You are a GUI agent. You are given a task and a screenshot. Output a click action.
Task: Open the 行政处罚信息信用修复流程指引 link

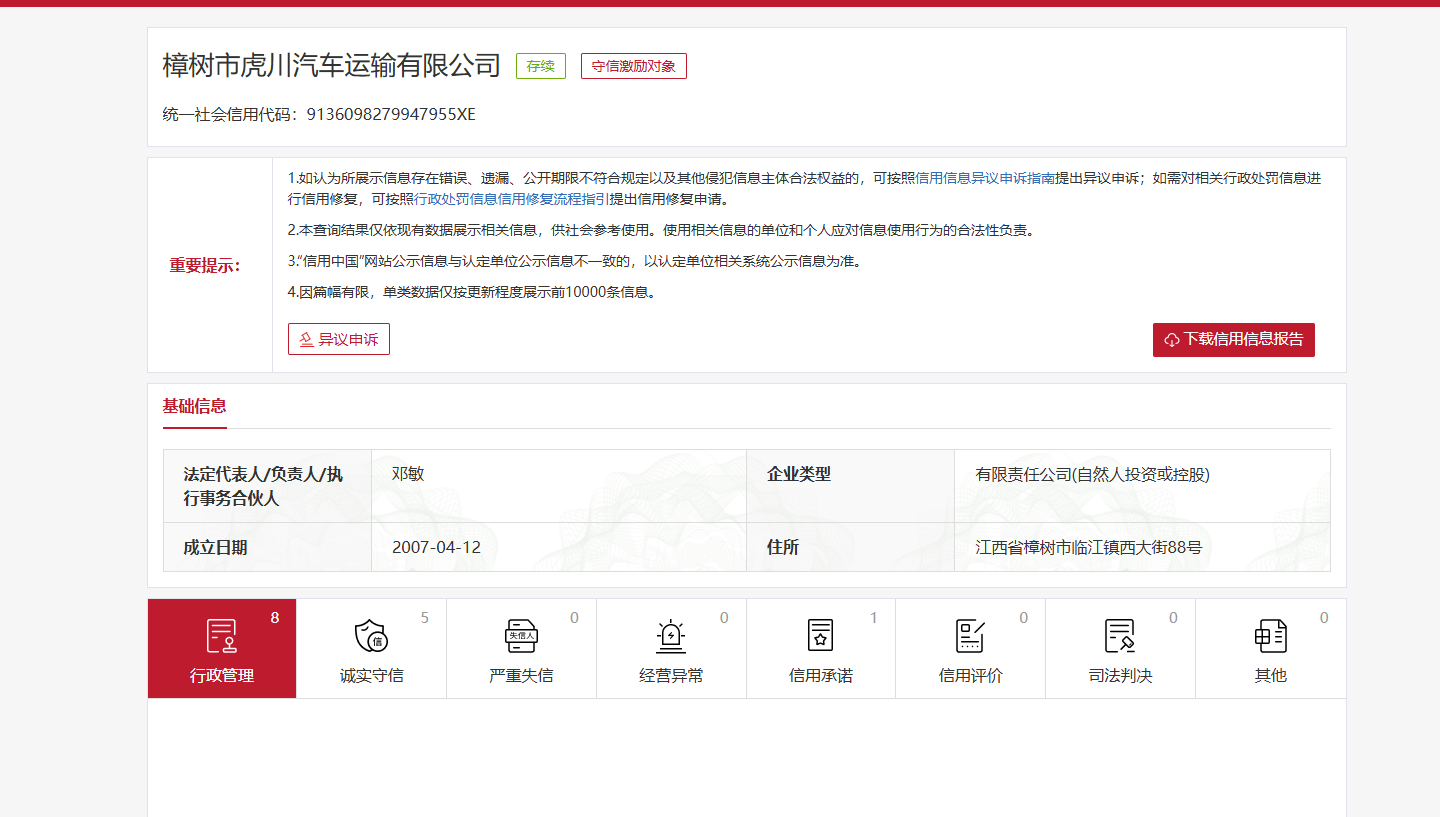click(x=512, y=198)
